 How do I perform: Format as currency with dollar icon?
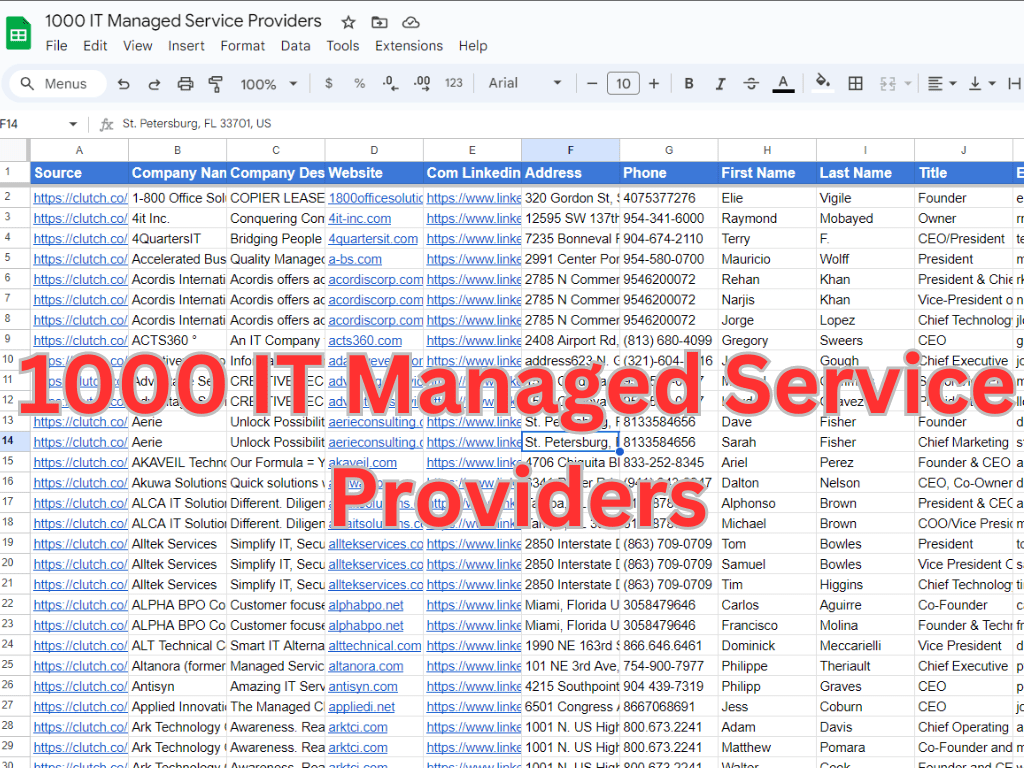click(329, 84)
